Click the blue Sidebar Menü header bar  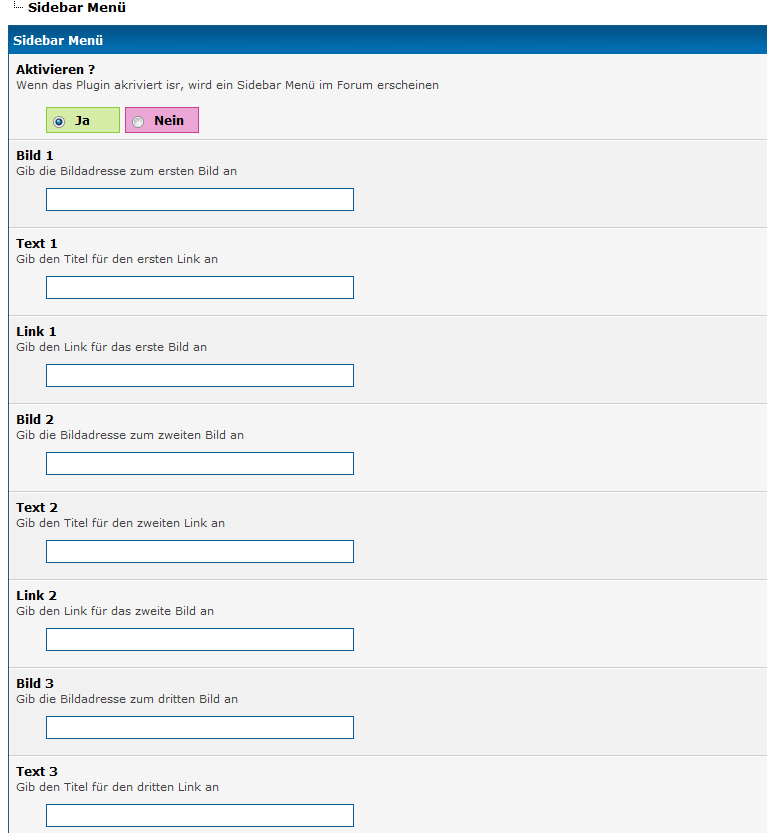point(388,40)
